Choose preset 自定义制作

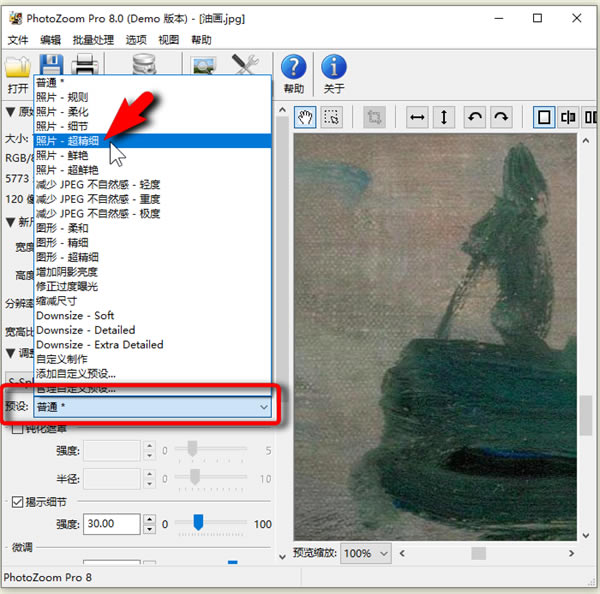(x=153, y=359)
